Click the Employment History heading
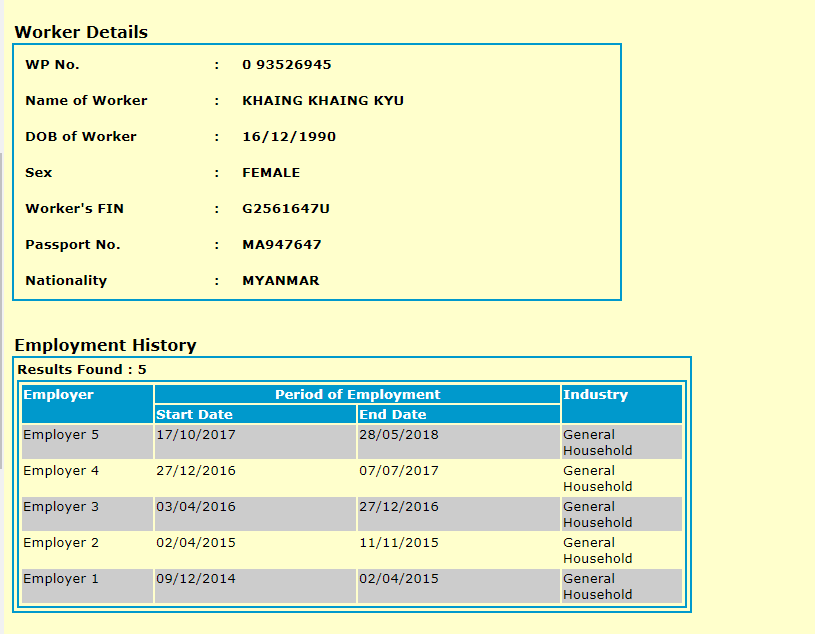The height and width of the screenshot is (634, 815). 105,345
